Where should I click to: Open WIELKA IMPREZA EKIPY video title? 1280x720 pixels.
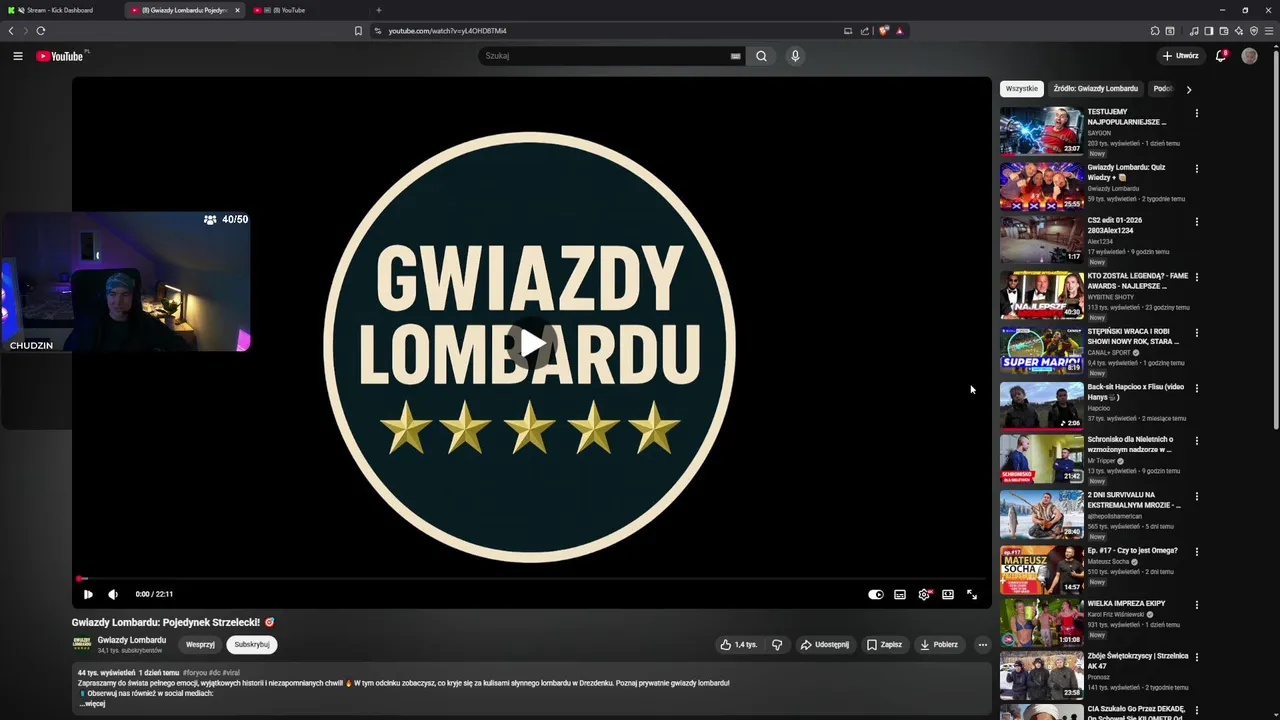1126,603
